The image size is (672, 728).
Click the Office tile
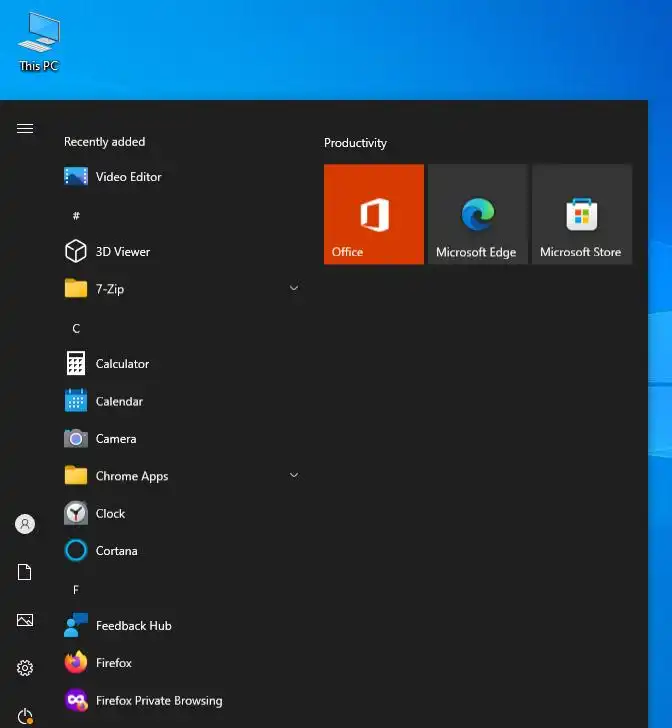click(x=374, y=214)
